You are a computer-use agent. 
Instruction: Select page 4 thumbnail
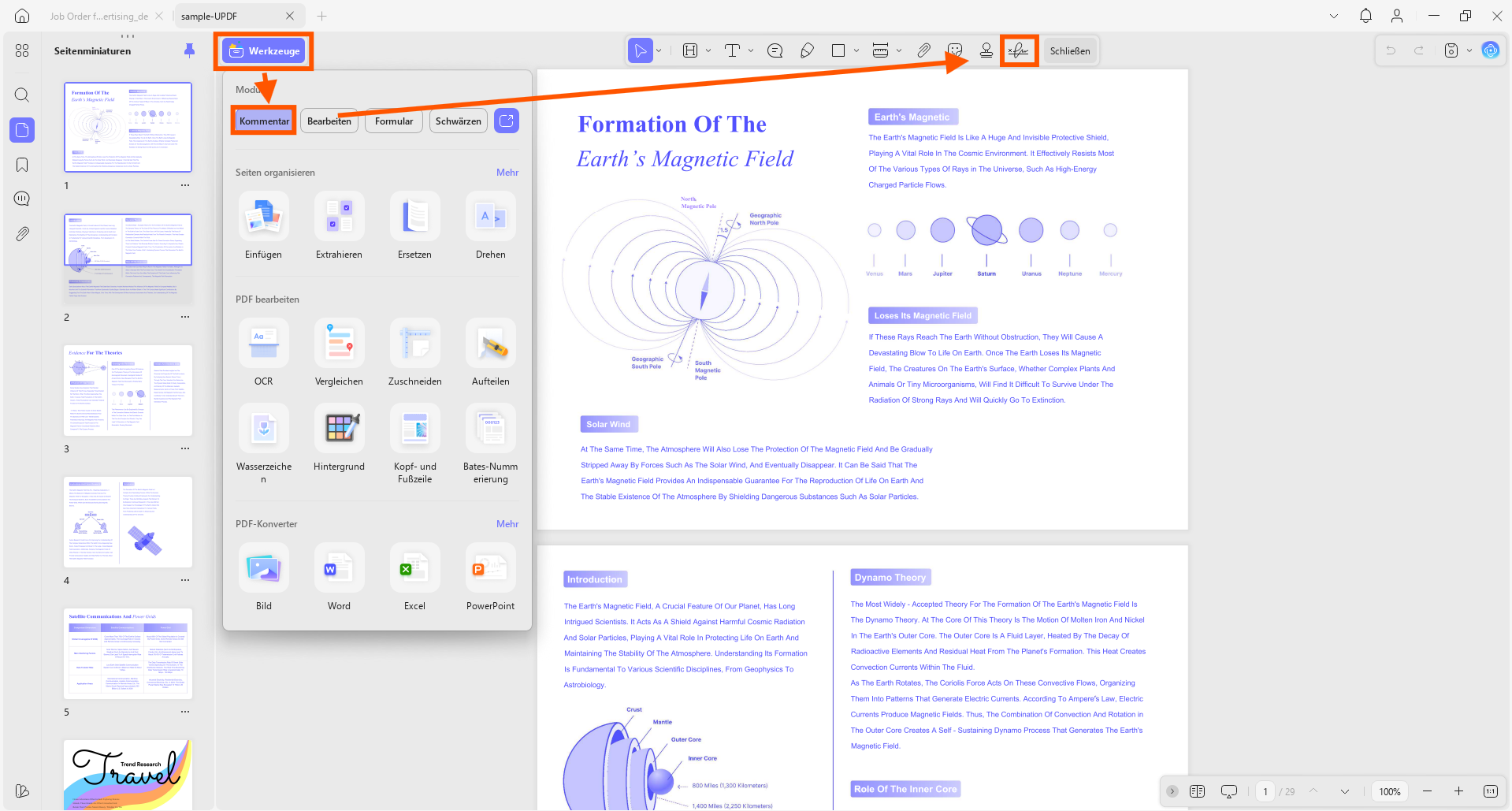coord(128,522)
